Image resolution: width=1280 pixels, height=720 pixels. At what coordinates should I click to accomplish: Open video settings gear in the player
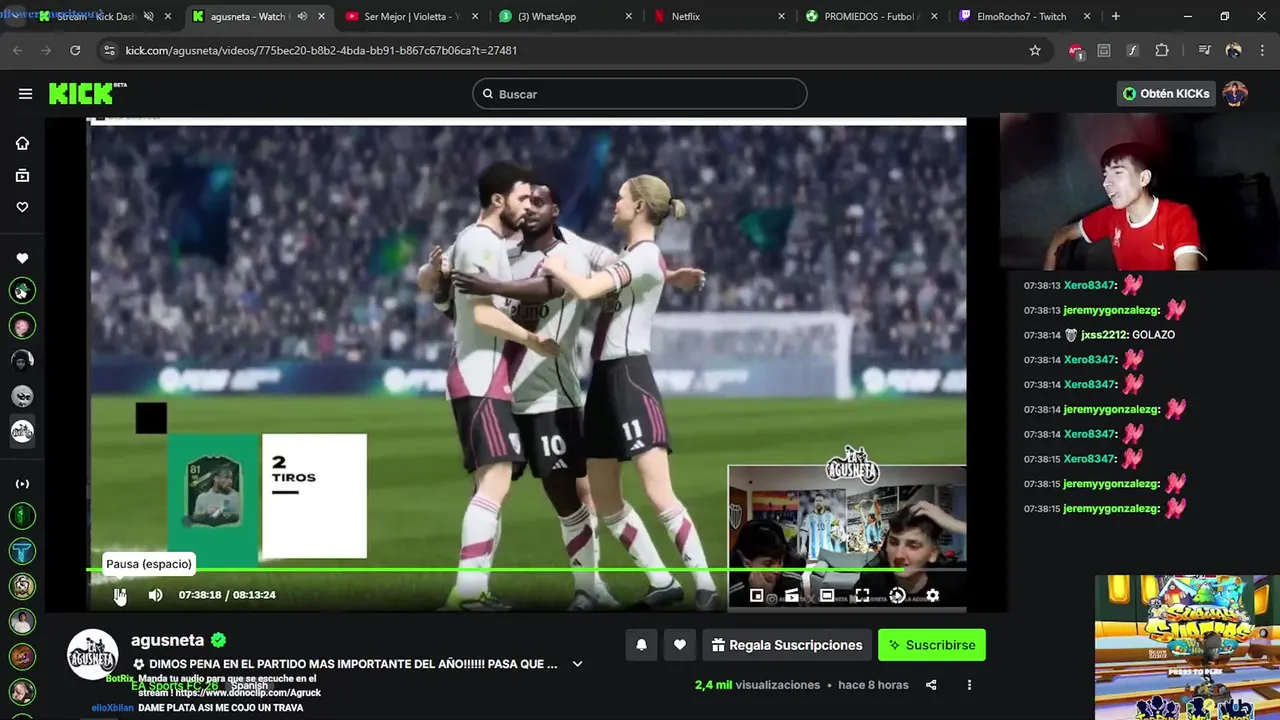pos(932,595)
